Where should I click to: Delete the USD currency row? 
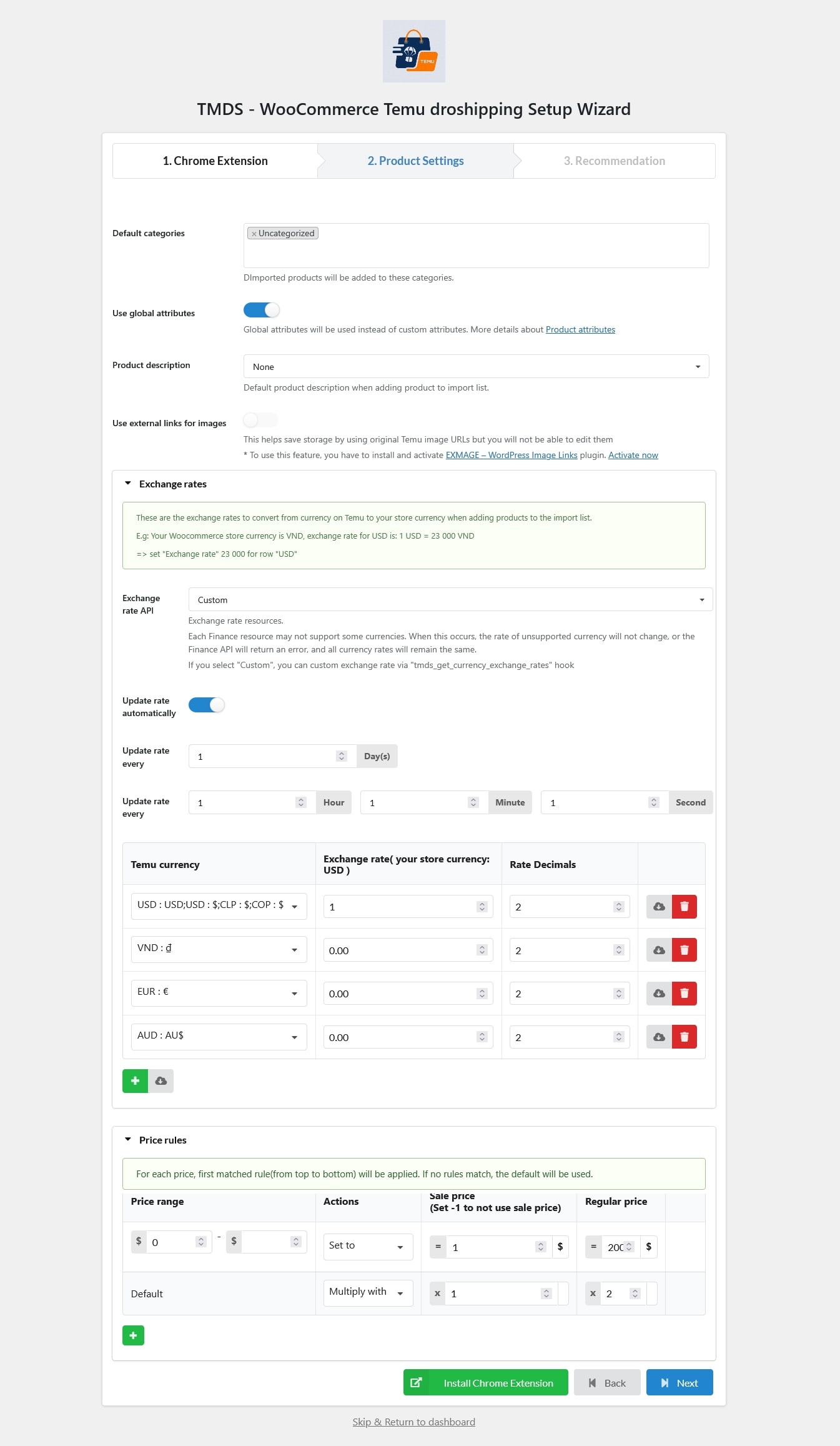pyautogui.click(x=684, y=907)
